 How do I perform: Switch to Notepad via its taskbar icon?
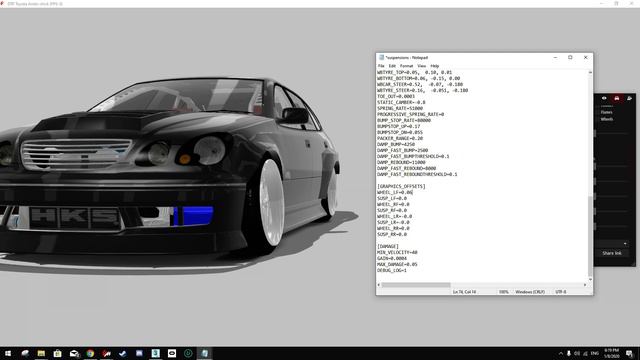coord(204,353)
